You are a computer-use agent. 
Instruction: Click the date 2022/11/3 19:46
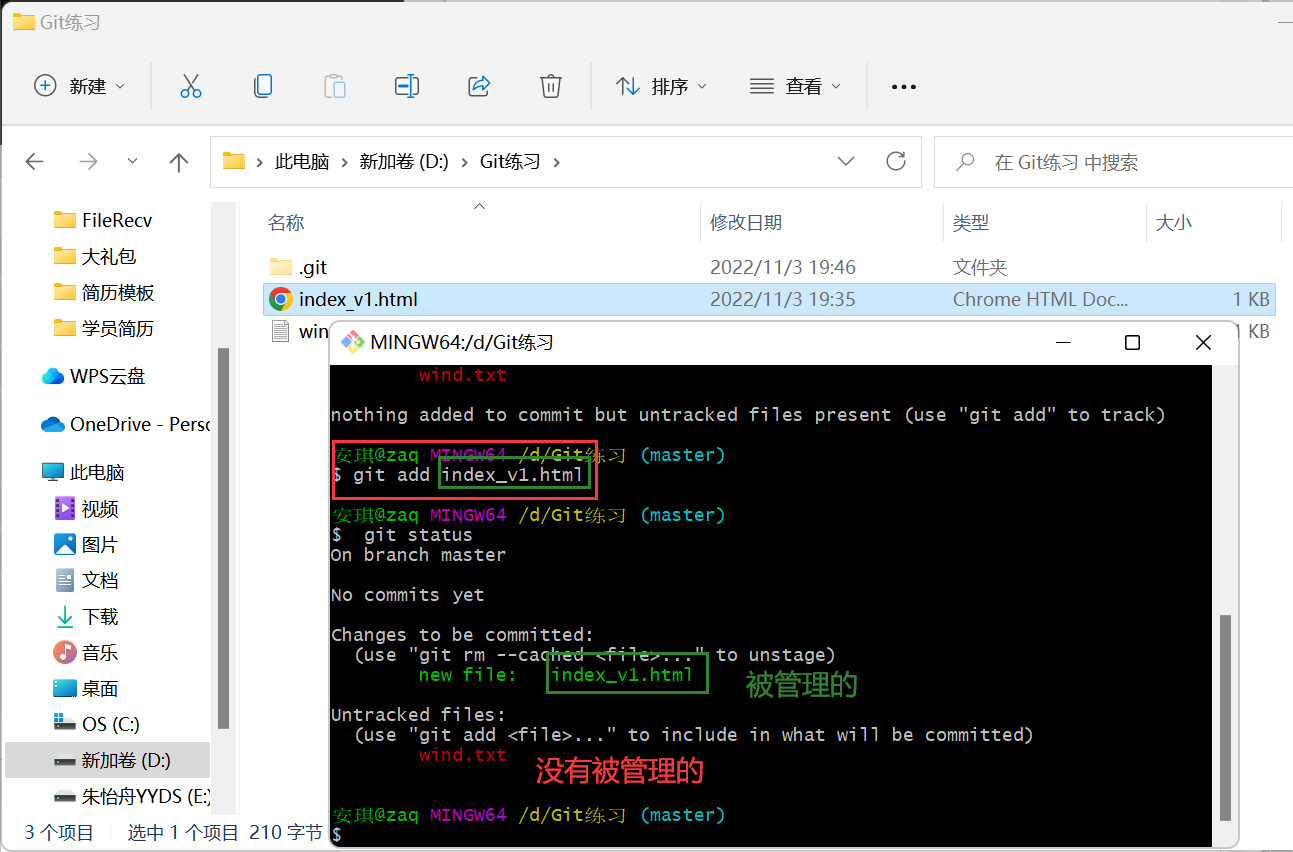[x=783, y=267]
